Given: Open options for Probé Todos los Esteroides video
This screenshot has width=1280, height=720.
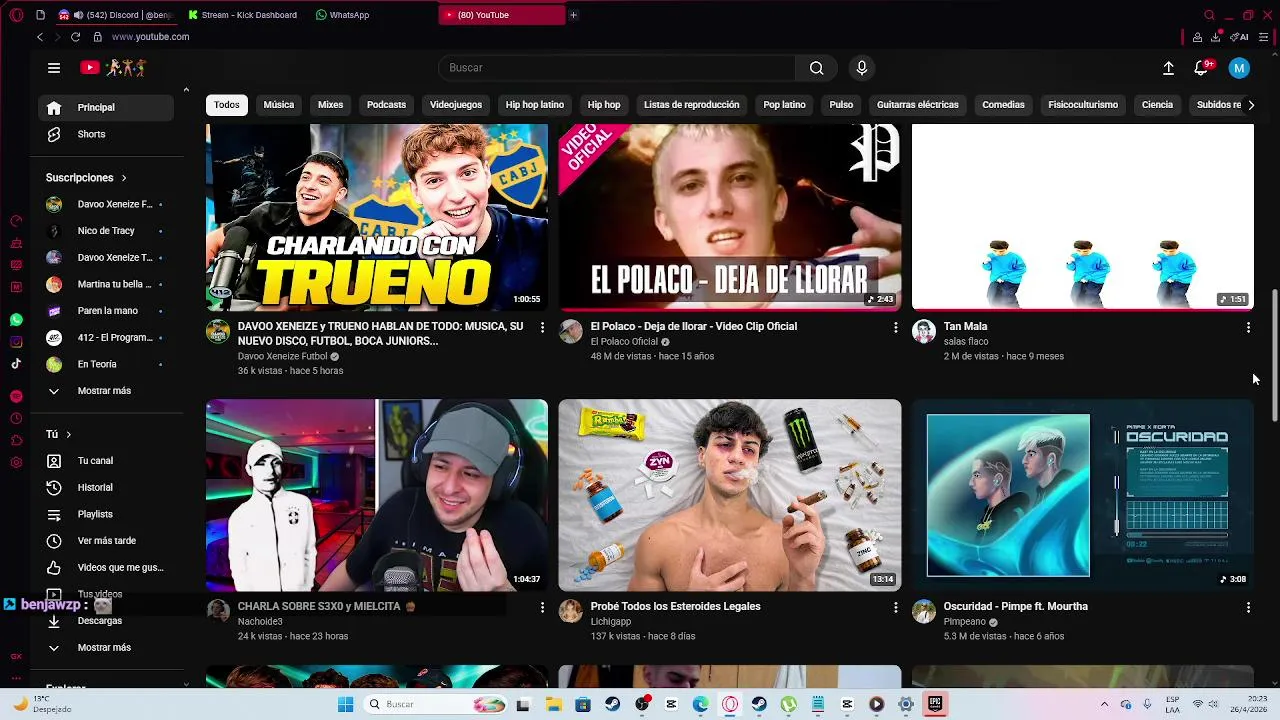Looking at the screenshot, I should coord(895,607).
